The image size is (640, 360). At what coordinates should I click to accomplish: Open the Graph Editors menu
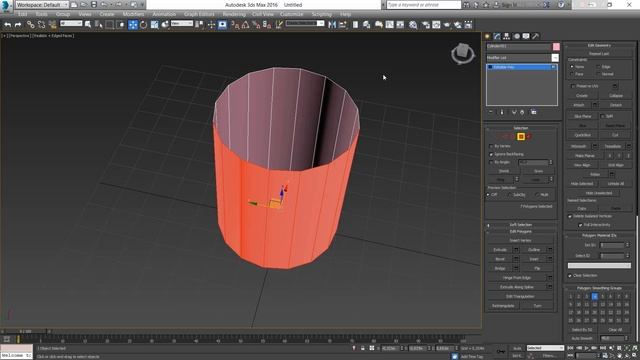(x=199, y=14)
